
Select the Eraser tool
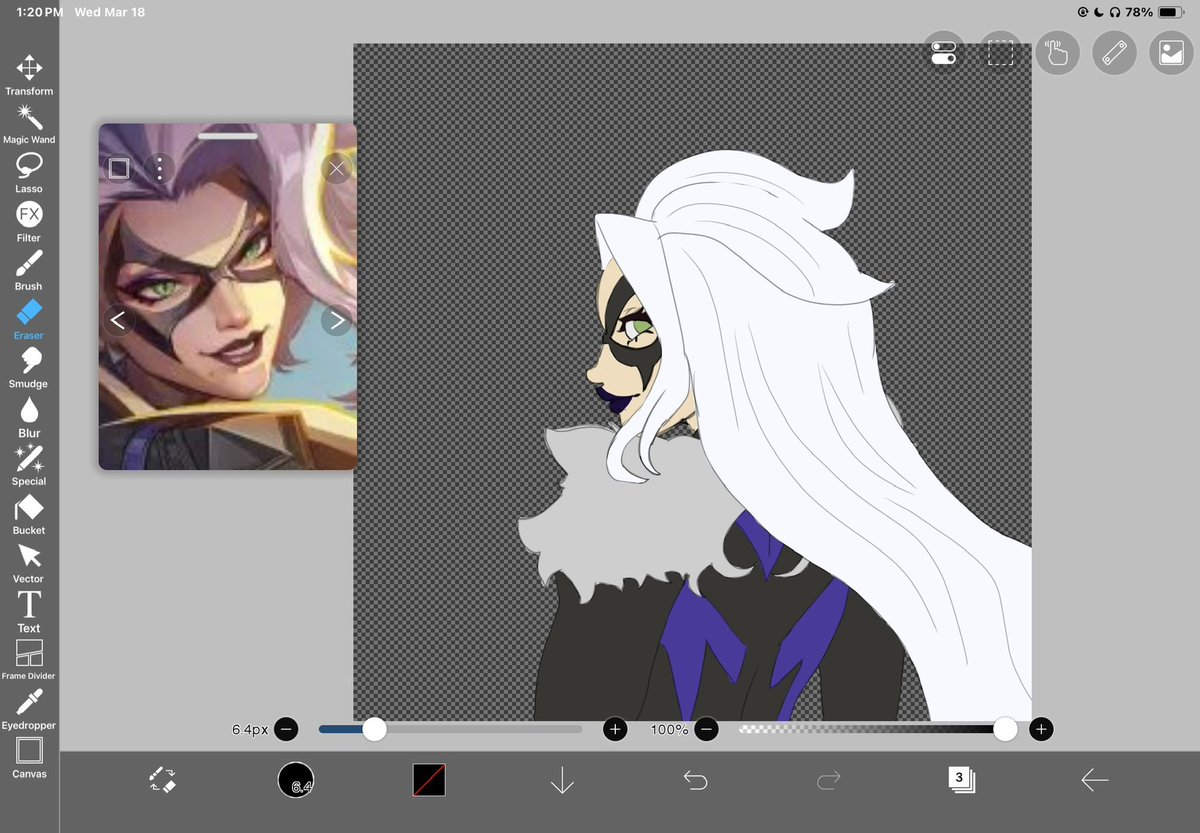(x=29, y=320)
